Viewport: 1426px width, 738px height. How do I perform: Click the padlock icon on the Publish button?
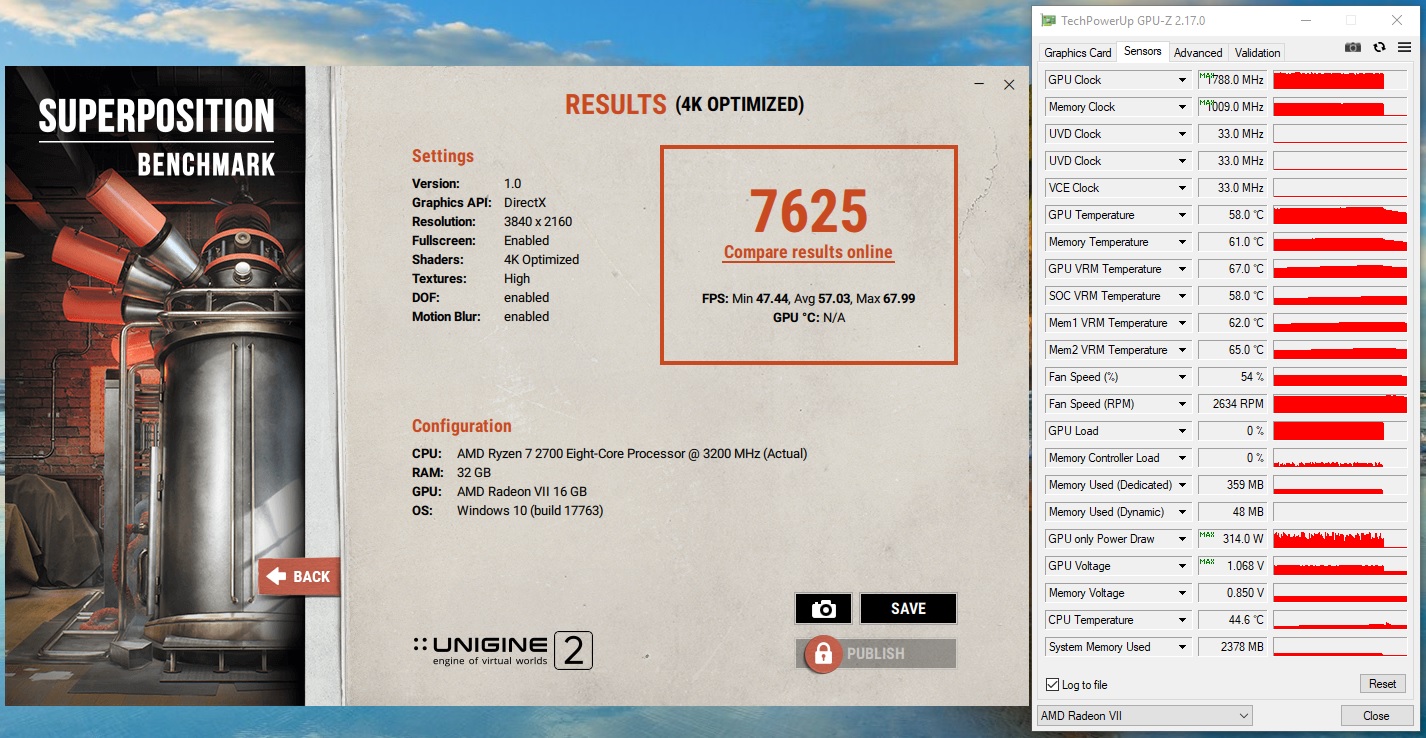(x=823, y=654)
